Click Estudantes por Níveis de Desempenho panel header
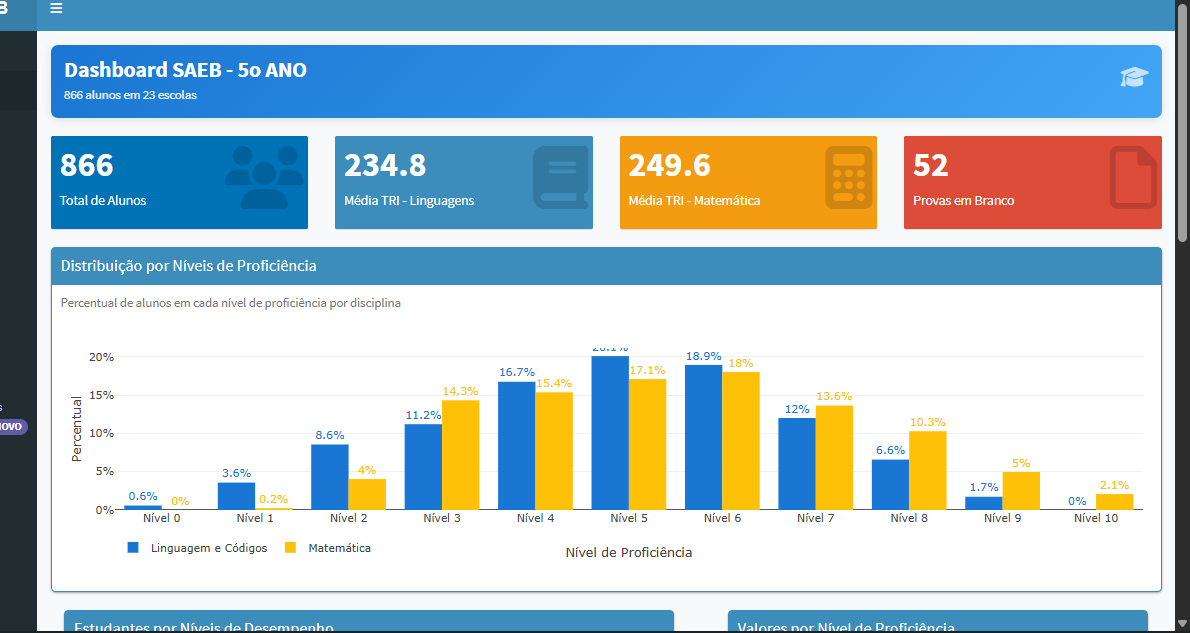This screenshot has width=1190, height=633. 369,622
